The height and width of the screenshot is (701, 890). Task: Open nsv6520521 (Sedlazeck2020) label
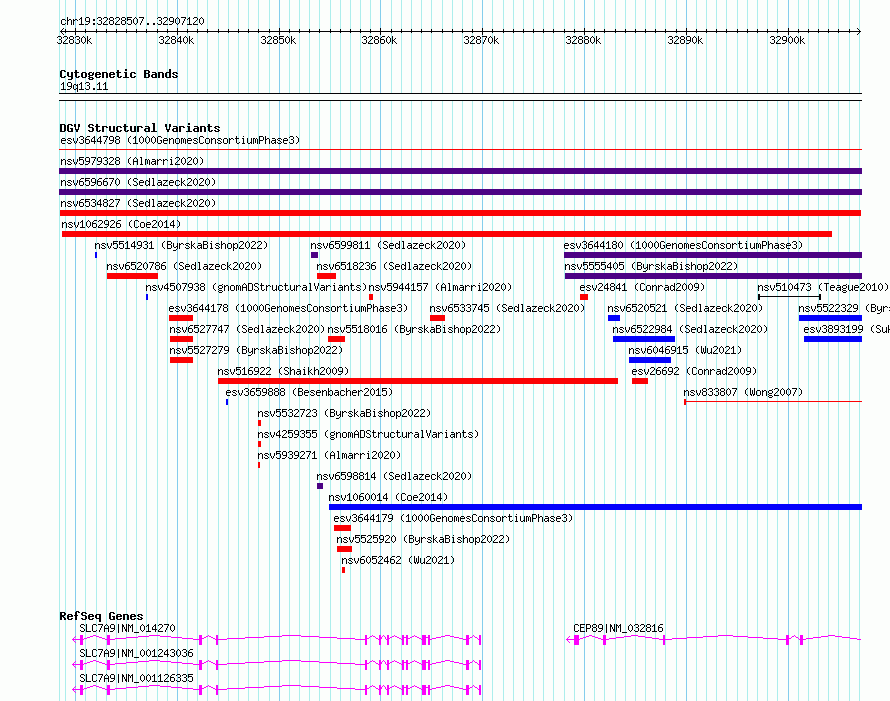coord(685,308)
